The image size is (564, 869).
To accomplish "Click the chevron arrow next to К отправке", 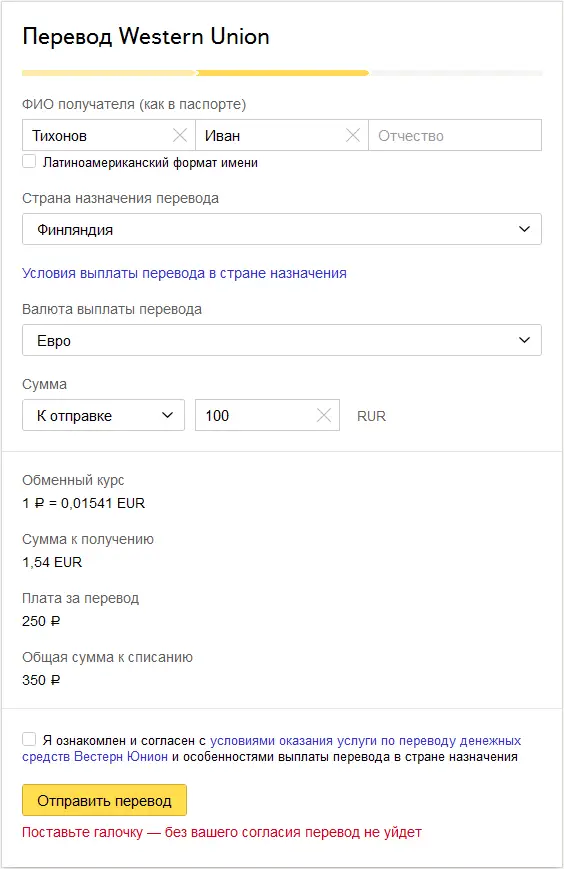I will [x=167, y=415].
